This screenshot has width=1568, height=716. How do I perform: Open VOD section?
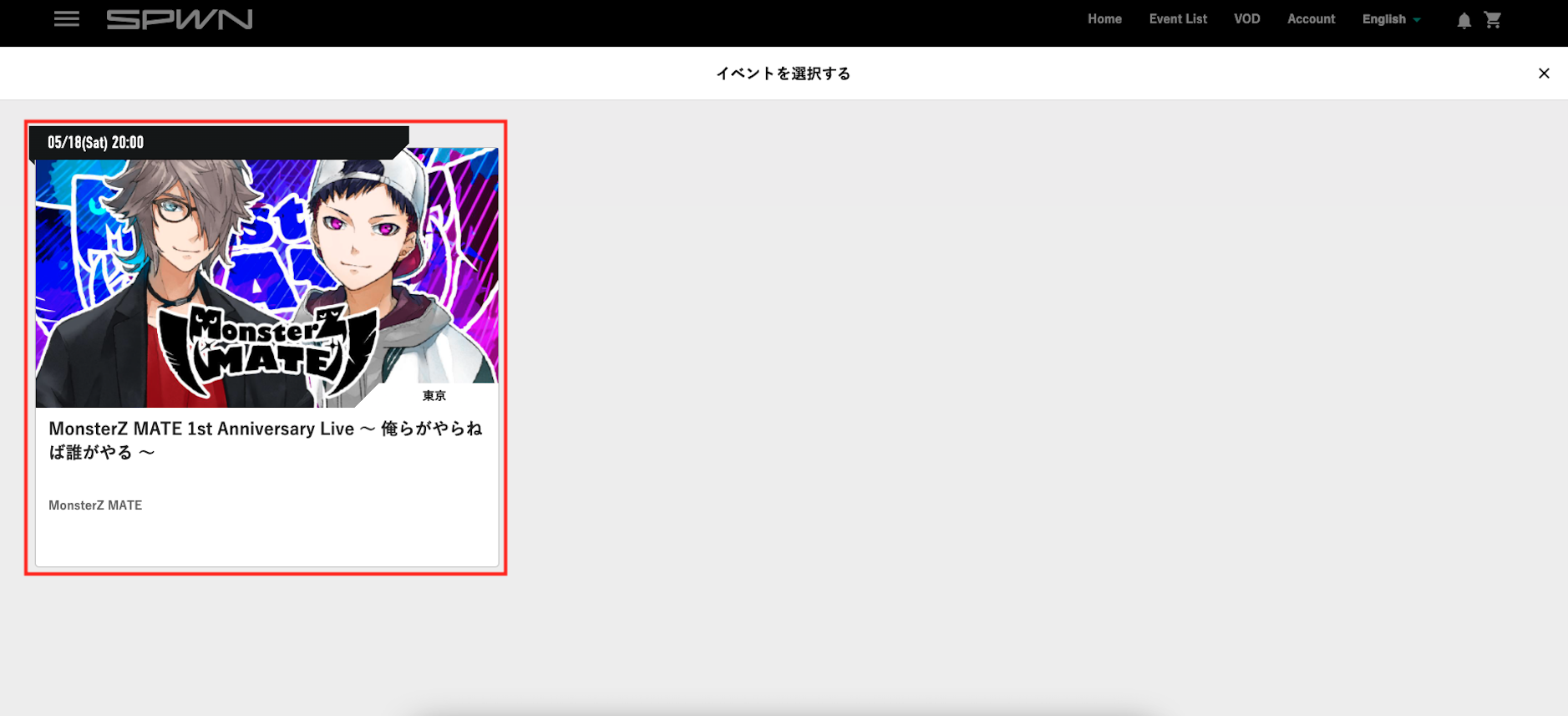(1247, 19)
